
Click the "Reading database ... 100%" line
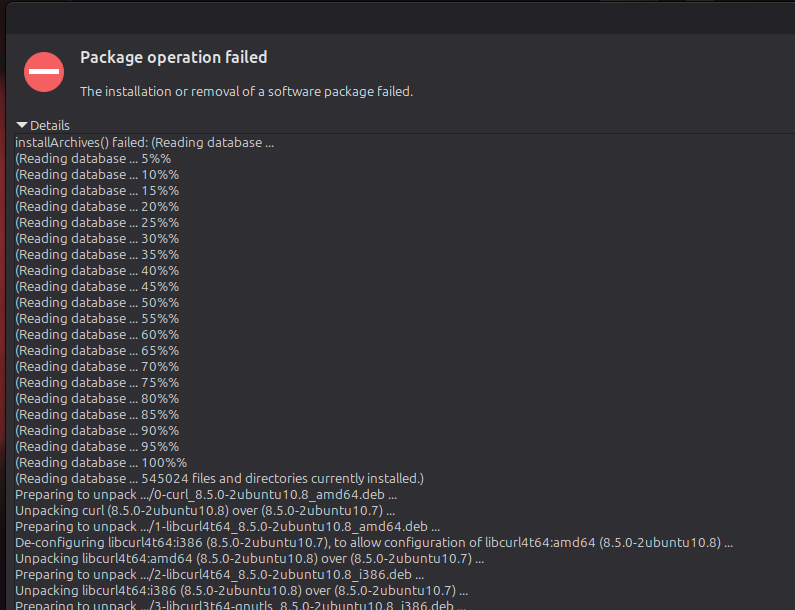pos(101,462)
